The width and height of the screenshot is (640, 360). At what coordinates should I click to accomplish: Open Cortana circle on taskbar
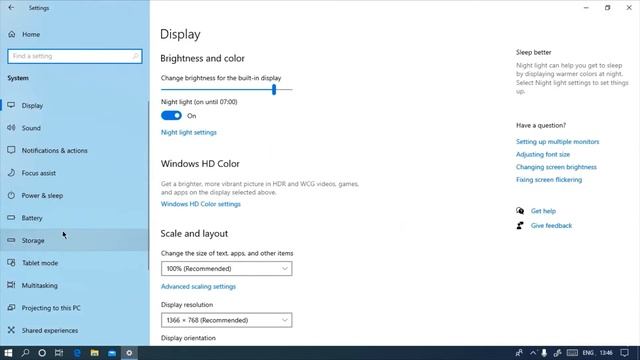pyautogui.click(x=42, y=353)
